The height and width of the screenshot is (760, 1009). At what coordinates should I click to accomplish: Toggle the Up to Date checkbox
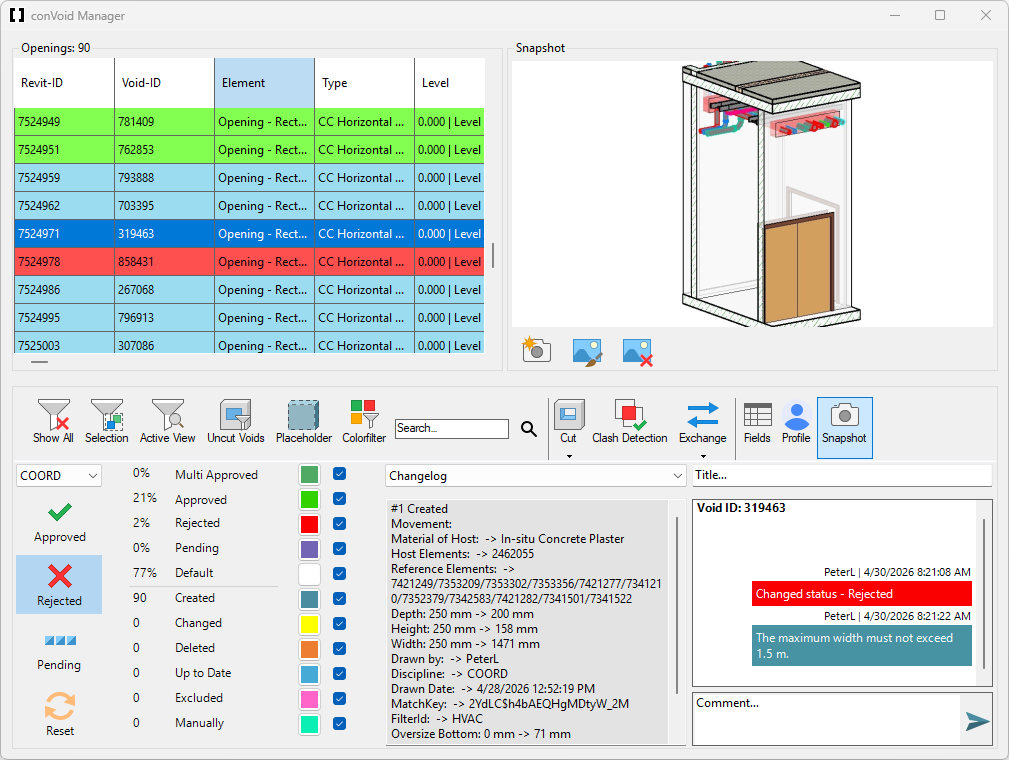[x=340, y=673]
